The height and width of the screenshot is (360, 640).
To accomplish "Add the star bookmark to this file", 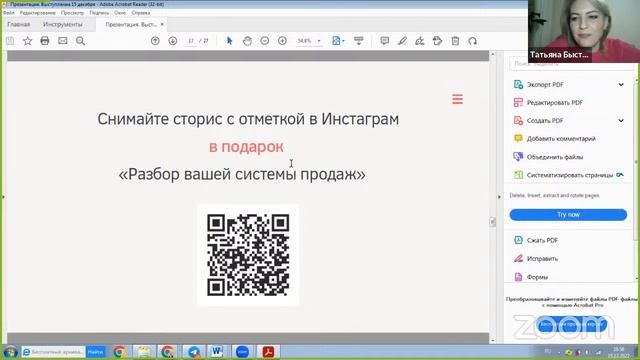I will pyautogui.click(x=27, y=41).
